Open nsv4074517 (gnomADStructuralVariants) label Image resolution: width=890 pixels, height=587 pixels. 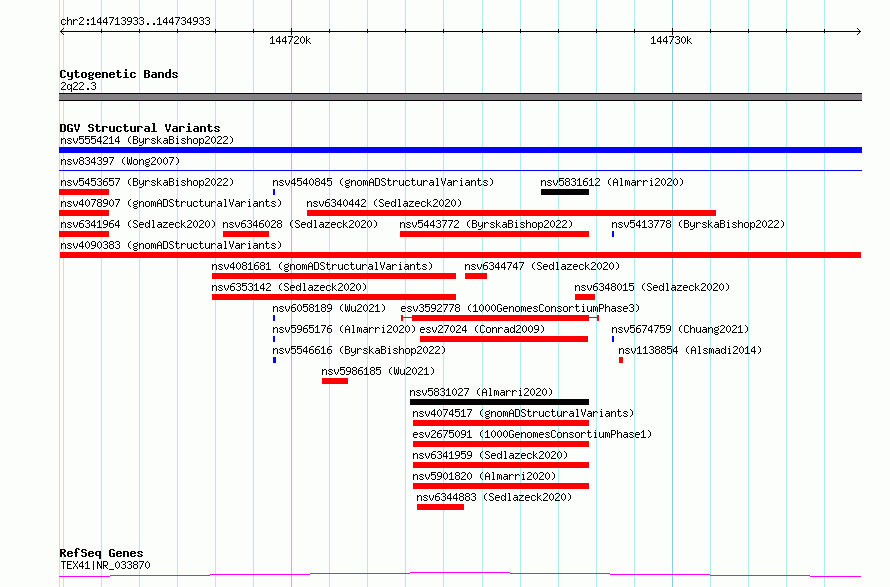pos(523,413)
